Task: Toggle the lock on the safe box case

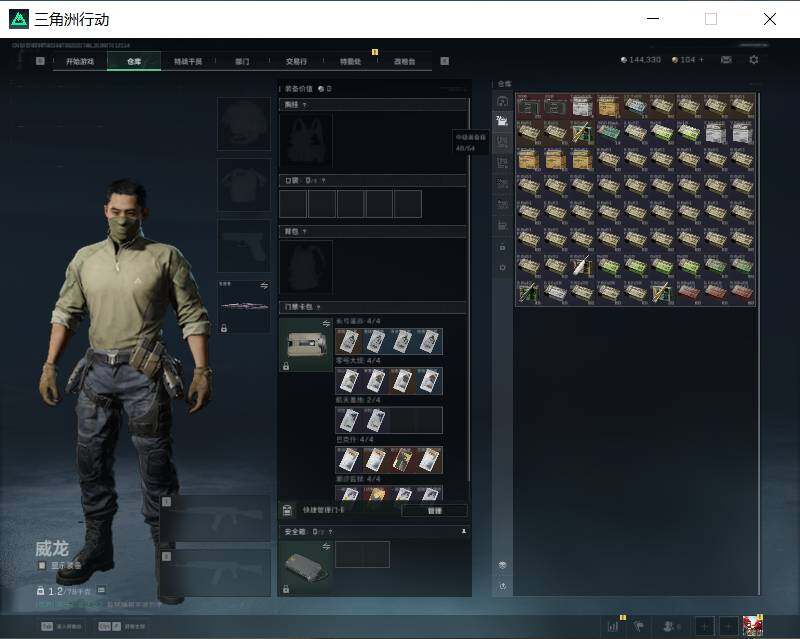Action: pos(286,589)
